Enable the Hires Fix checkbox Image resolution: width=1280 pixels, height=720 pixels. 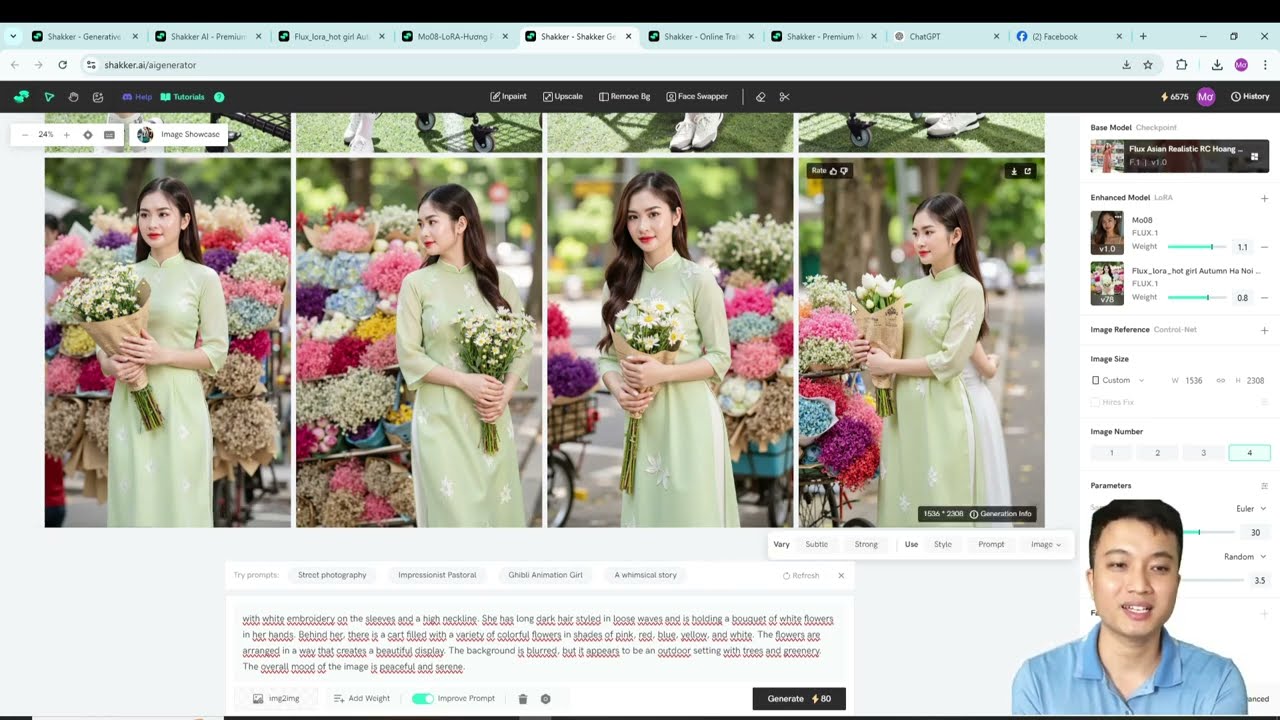pos(1096,402)
